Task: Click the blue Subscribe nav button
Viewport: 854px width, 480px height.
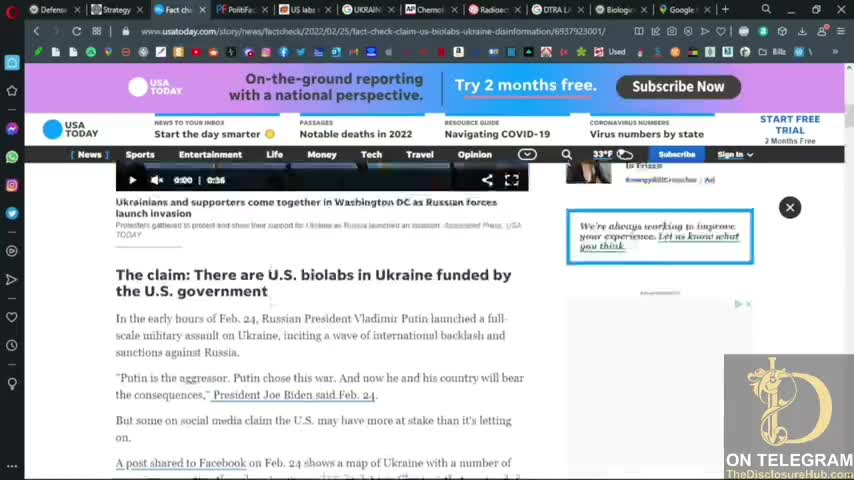Action: coord(676,155)
